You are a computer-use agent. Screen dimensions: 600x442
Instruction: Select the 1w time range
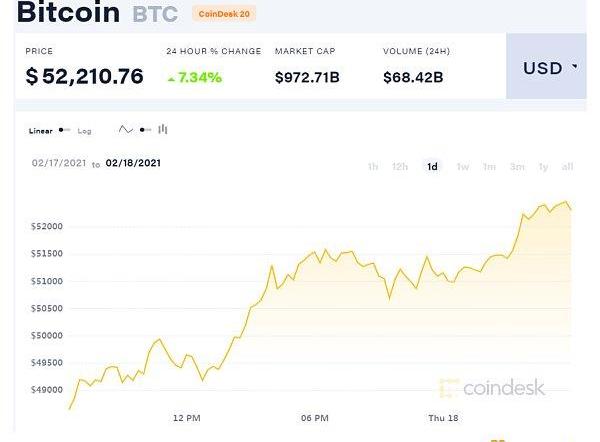pos(462,166)
